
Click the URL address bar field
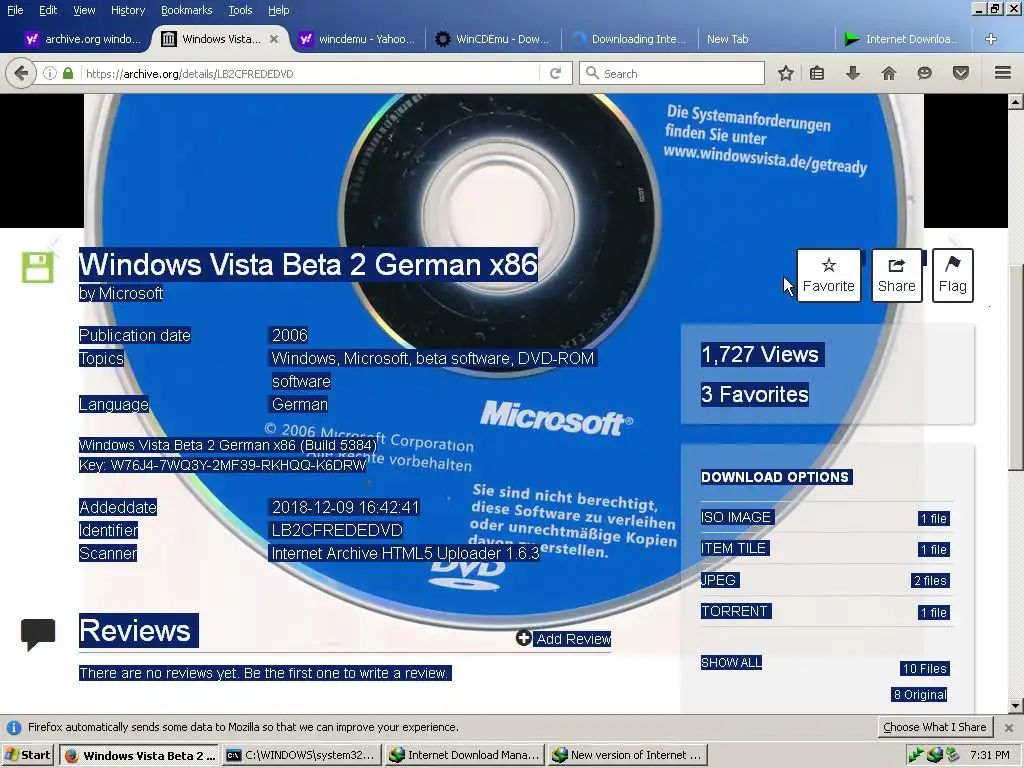click(310, 73)
